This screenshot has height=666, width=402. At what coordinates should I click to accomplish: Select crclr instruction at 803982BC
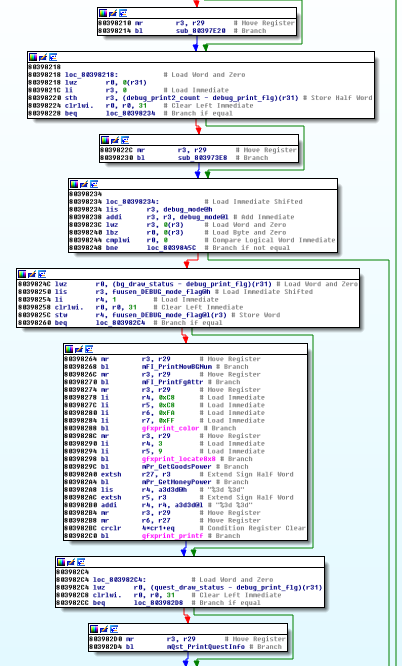111,528
